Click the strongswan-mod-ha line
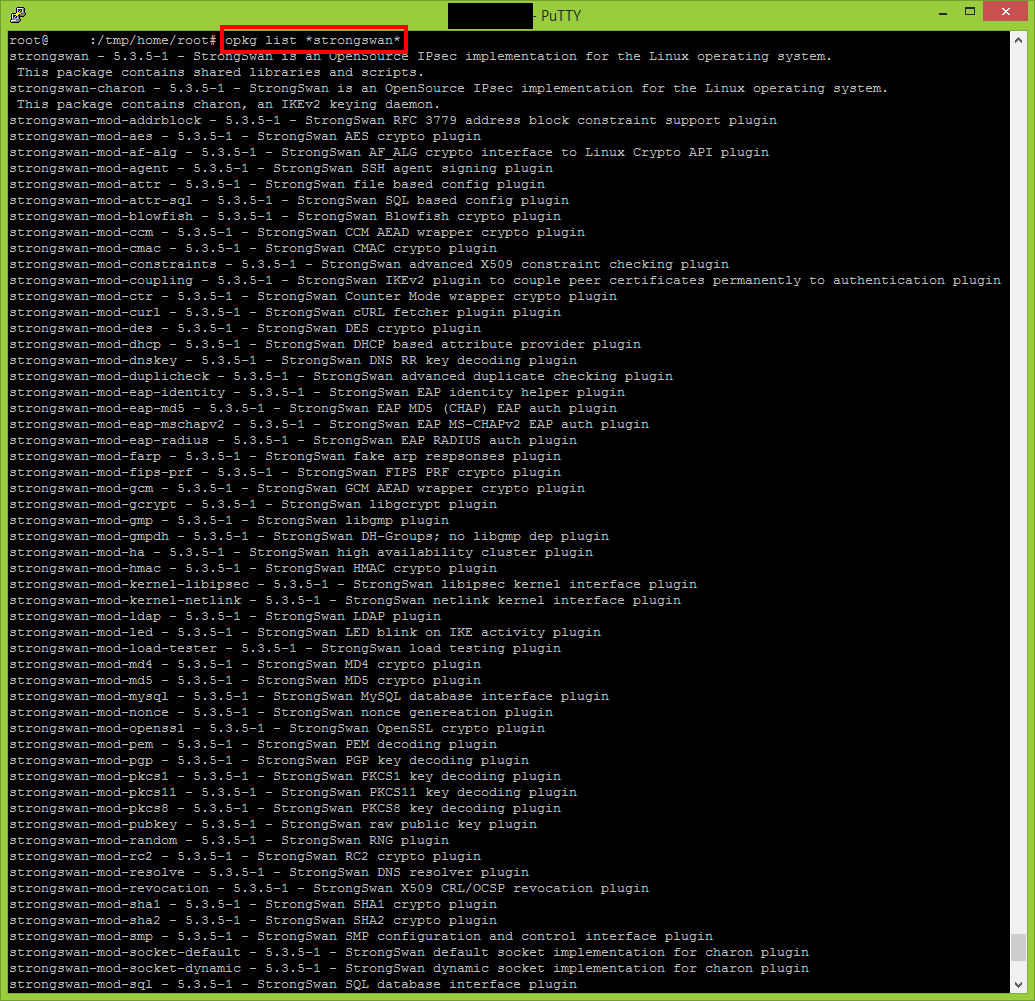The width and height of the screenshot is (1035, 1001). pos(301,552)
